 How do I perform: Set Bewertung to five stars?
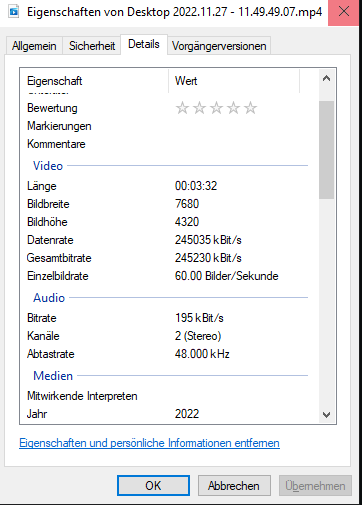250,108
